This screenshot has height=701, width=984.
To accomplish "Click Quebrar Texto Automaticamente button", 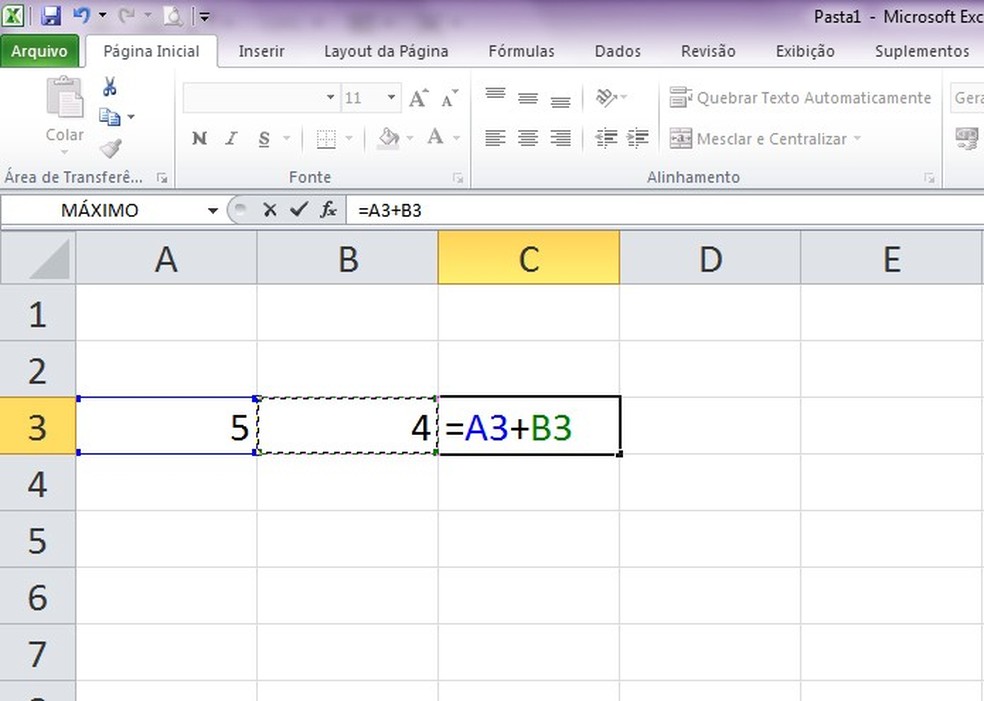I will [x=800, y=98].
